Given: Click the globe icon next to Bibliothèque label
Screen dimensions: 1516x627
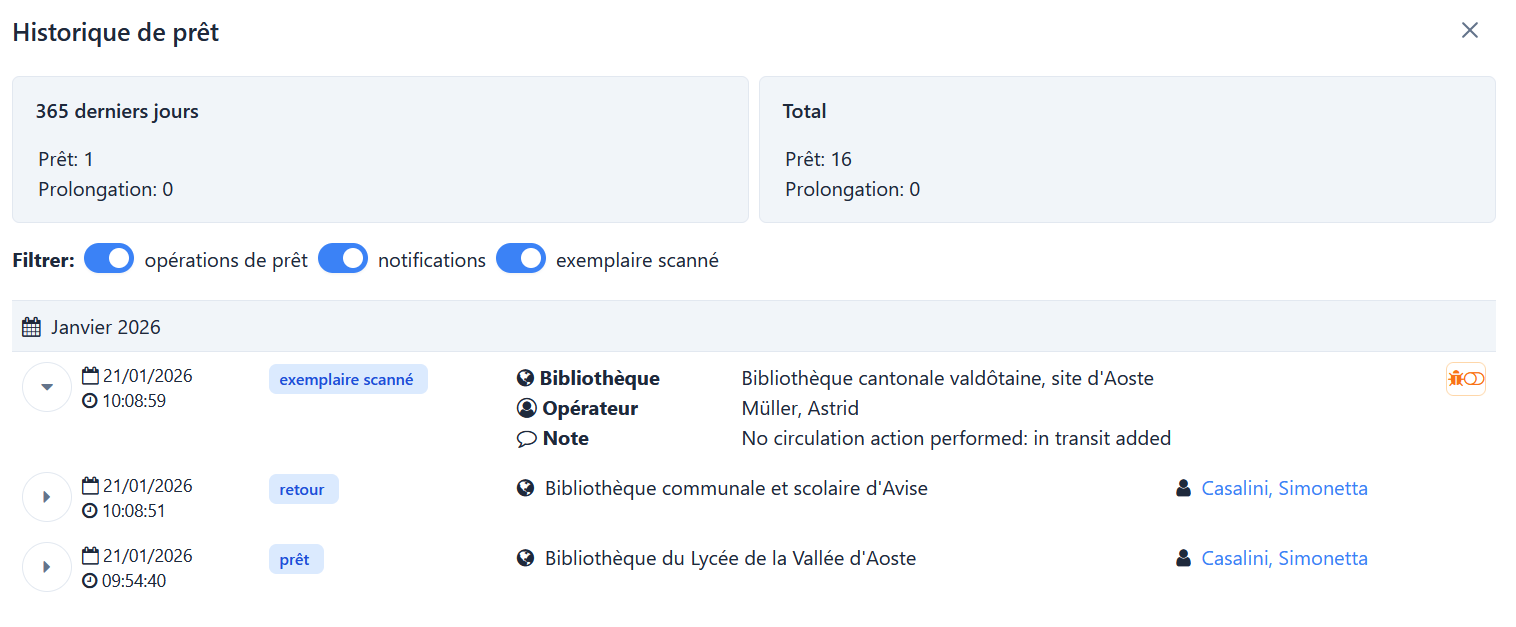Looking at the screenshot, I should 526,379.
